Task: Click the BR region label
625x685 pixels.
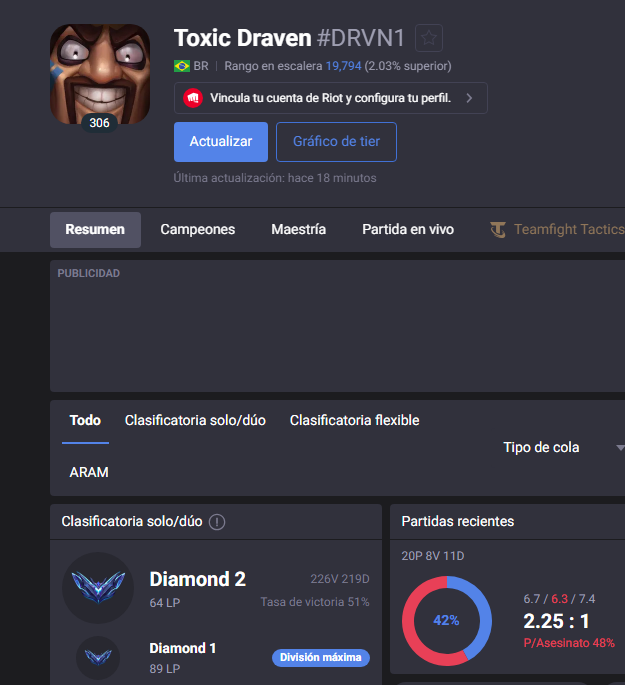Action: pyautogui.click(x=201, y=66)
